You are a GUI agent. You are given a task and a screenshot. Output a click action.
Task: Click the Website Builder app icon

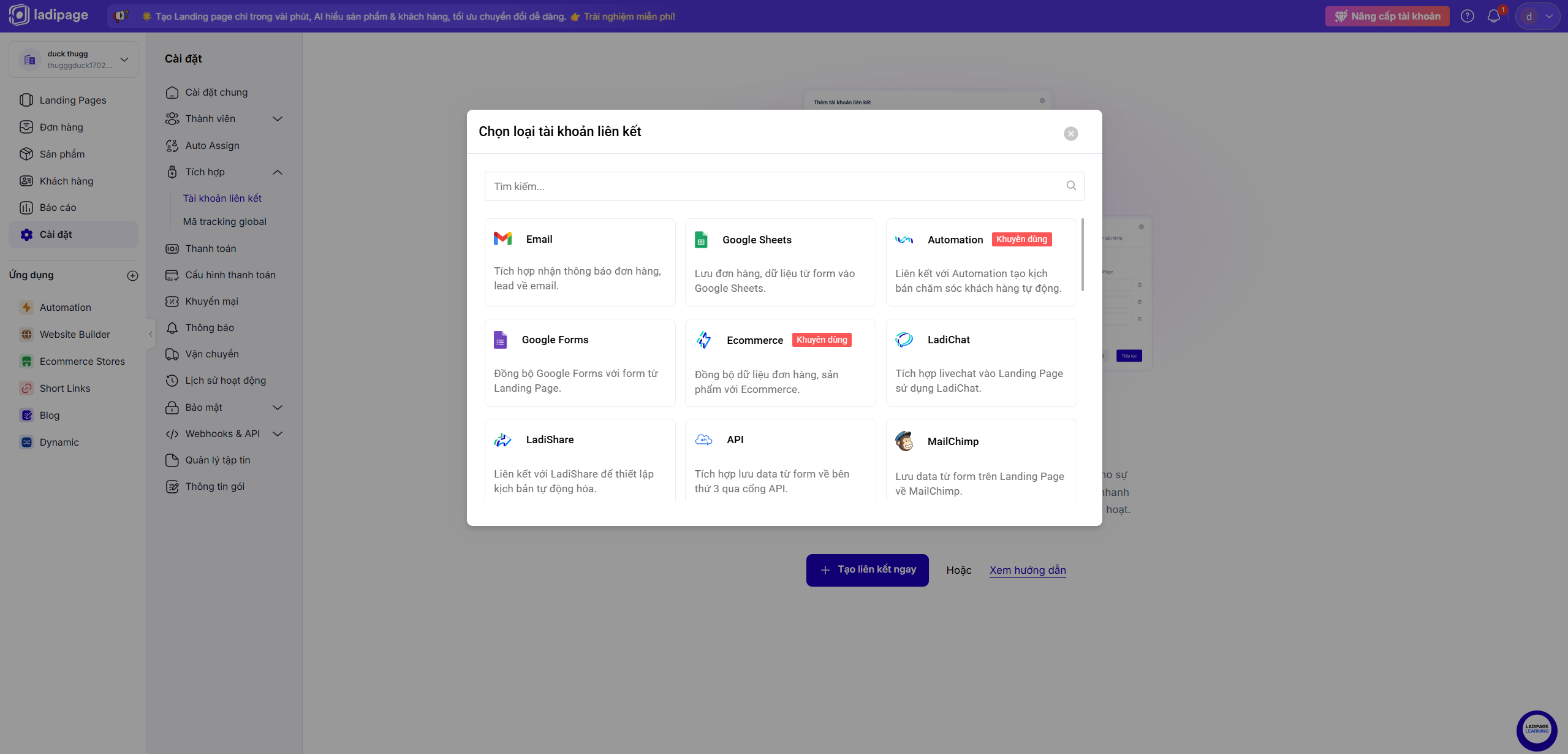(26, 334)
